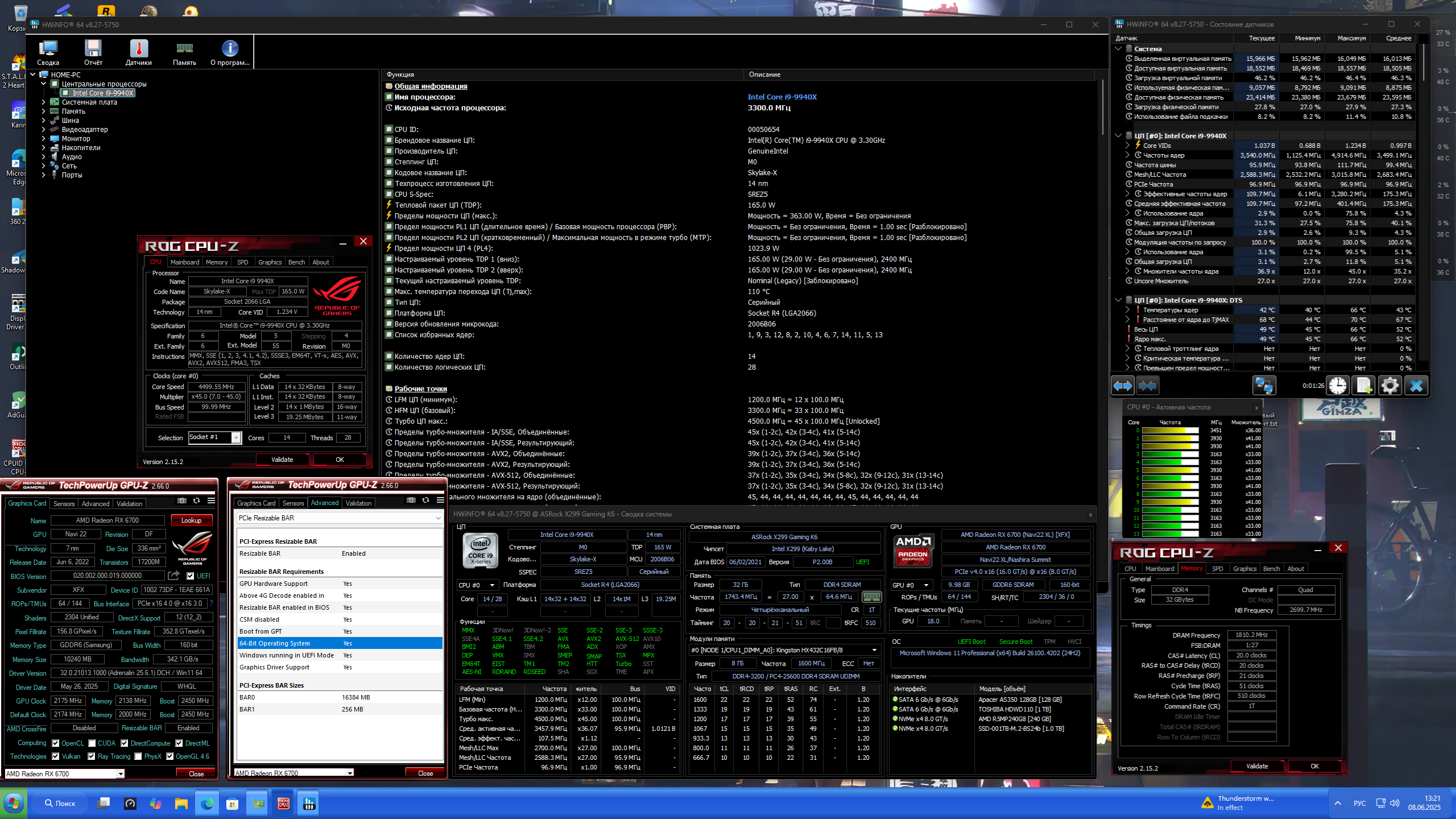Image resolution: width=1456 pixels, height=819 pixels.
Task: Open hamburger menu in the Advanced GPU-Z window
Action: click(x=440, y=500)
